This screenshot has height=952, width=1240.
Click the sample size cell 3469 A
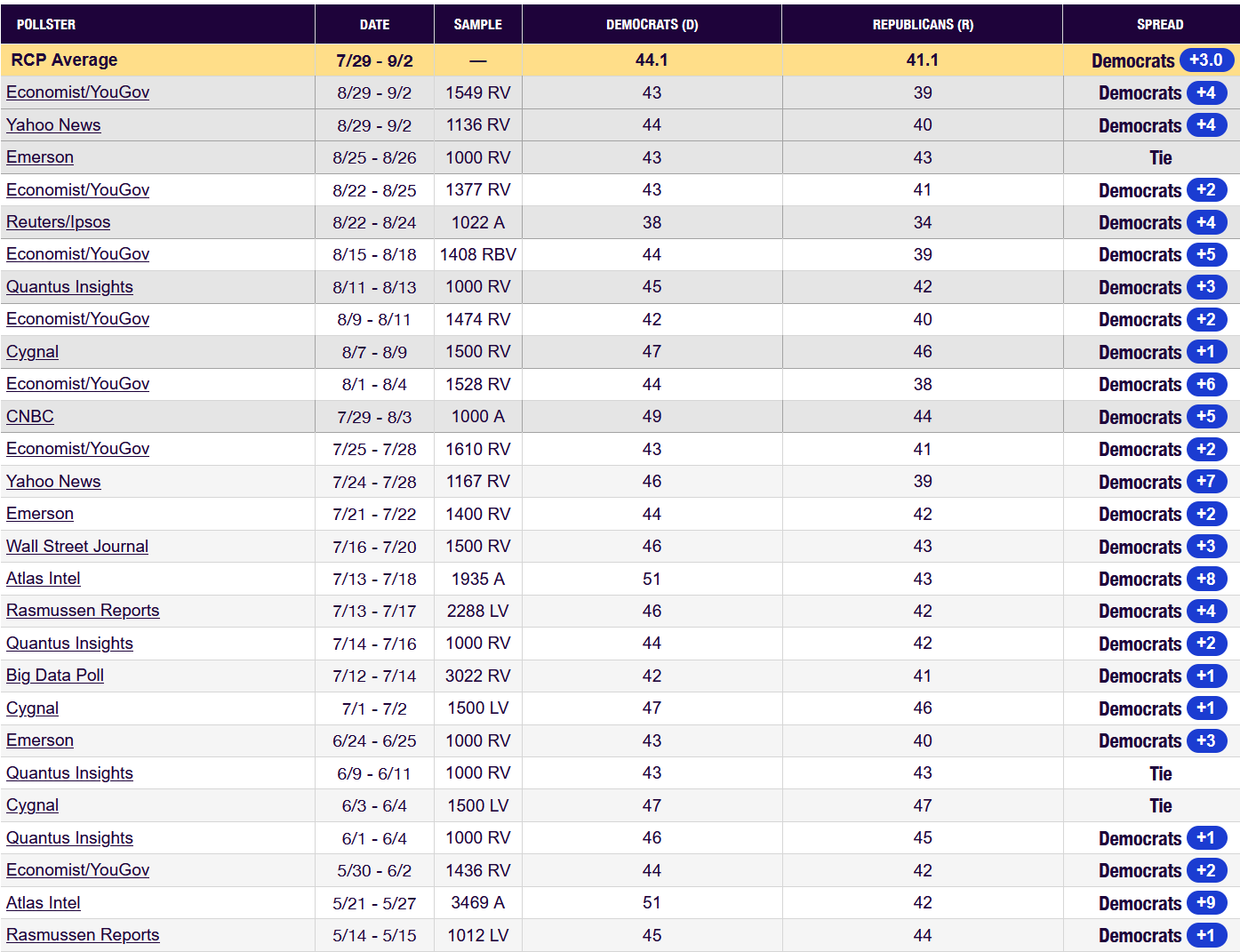pos(478,903)
